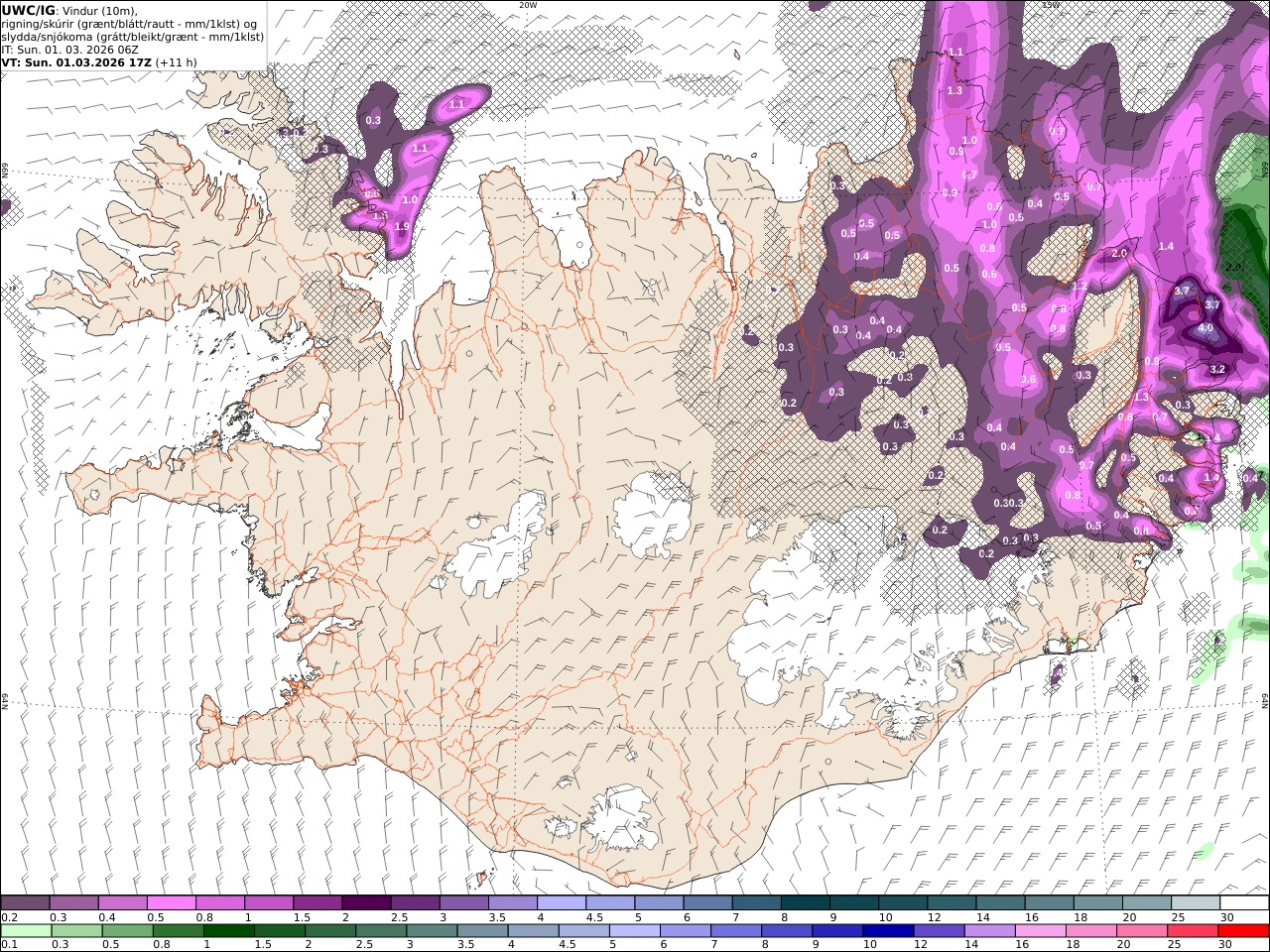The image size is (1270, 952).
Task: Click the upper legend swatch starting at 0.2
Action: tap(25, 903)
